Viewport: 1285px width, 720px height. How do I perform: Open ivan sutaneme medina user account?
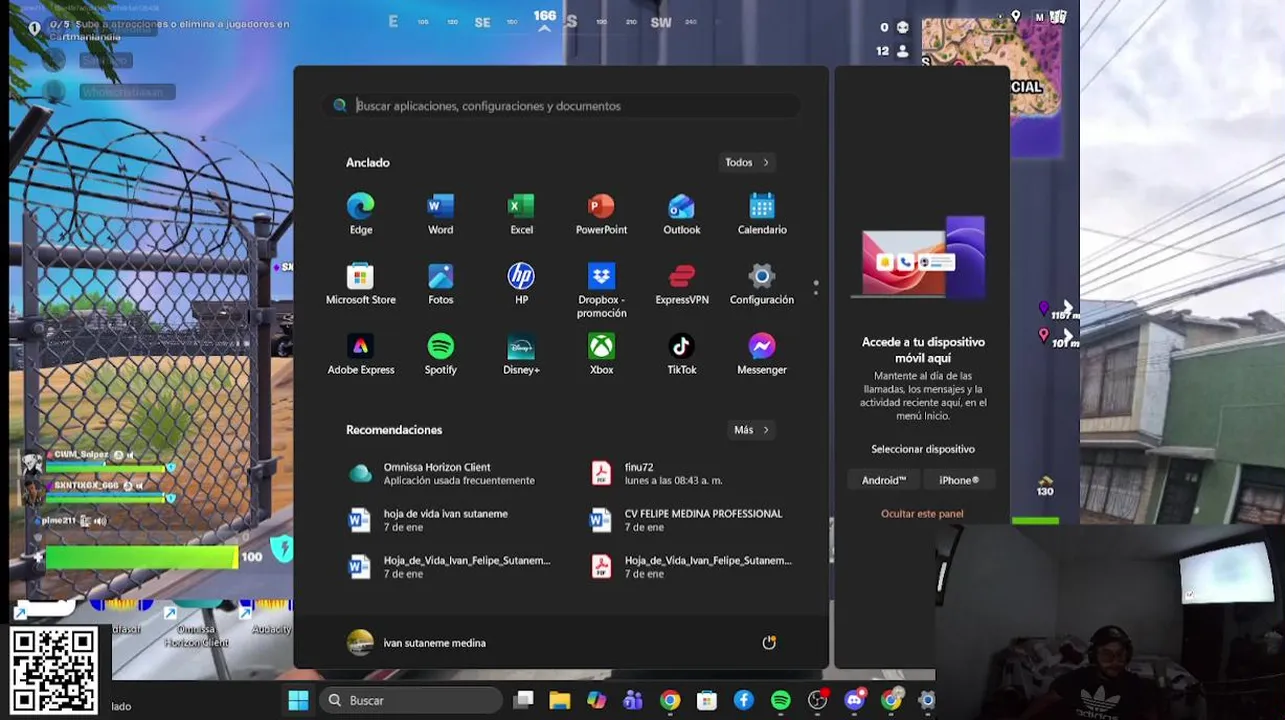pyautogui.click(x=416, y=643)
